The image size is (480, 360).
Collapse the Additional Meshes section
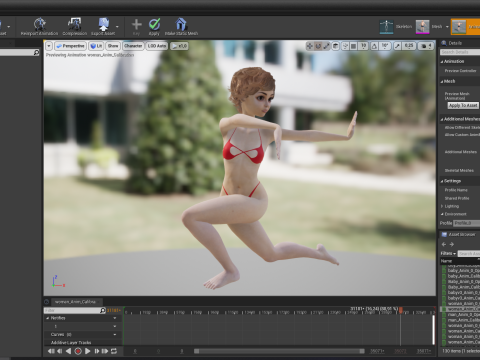pyautogui.click(x=442, y=119)
